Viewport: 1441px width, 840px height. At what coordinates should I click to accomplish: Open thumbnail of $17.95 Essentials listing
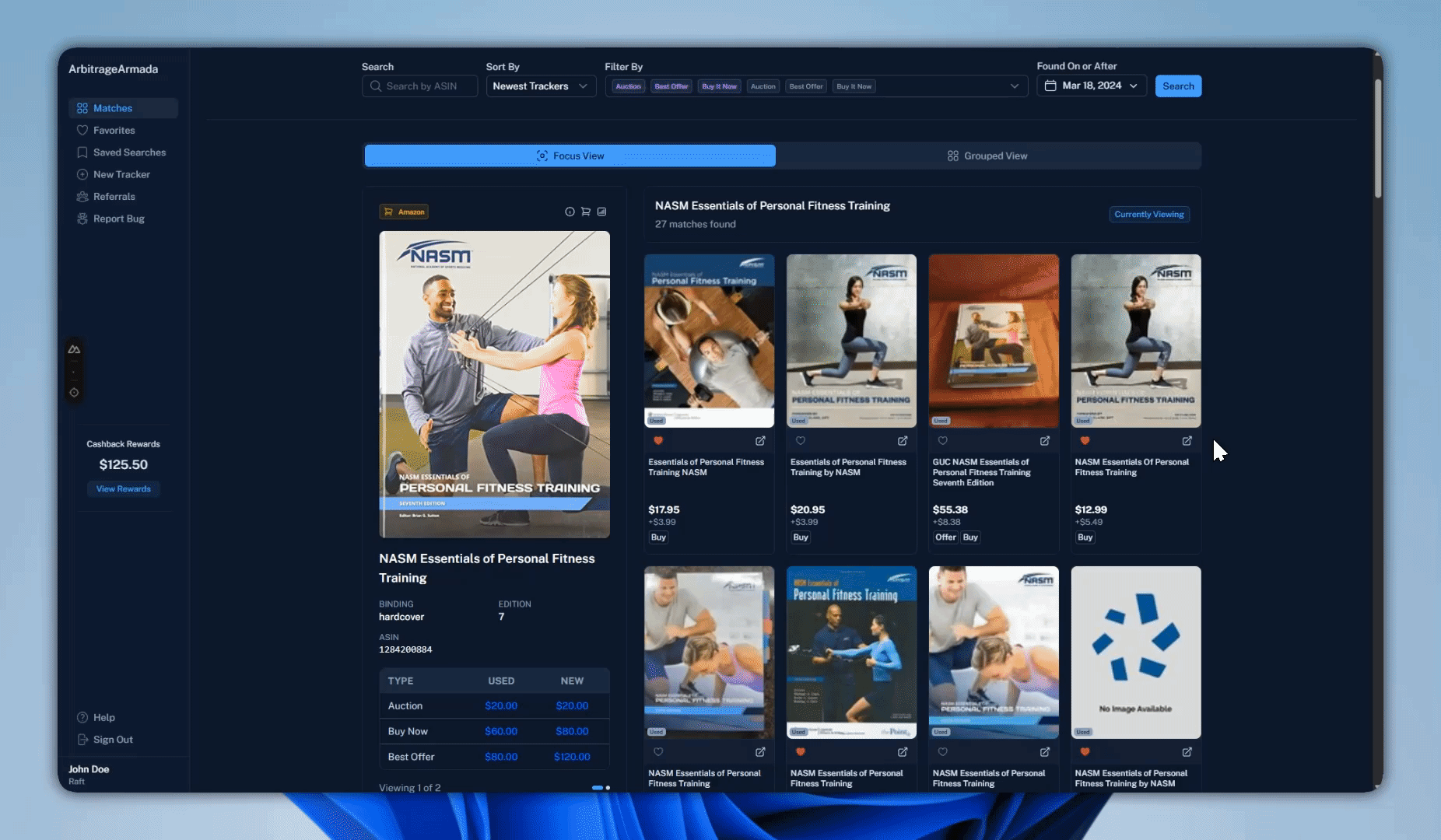709,341
